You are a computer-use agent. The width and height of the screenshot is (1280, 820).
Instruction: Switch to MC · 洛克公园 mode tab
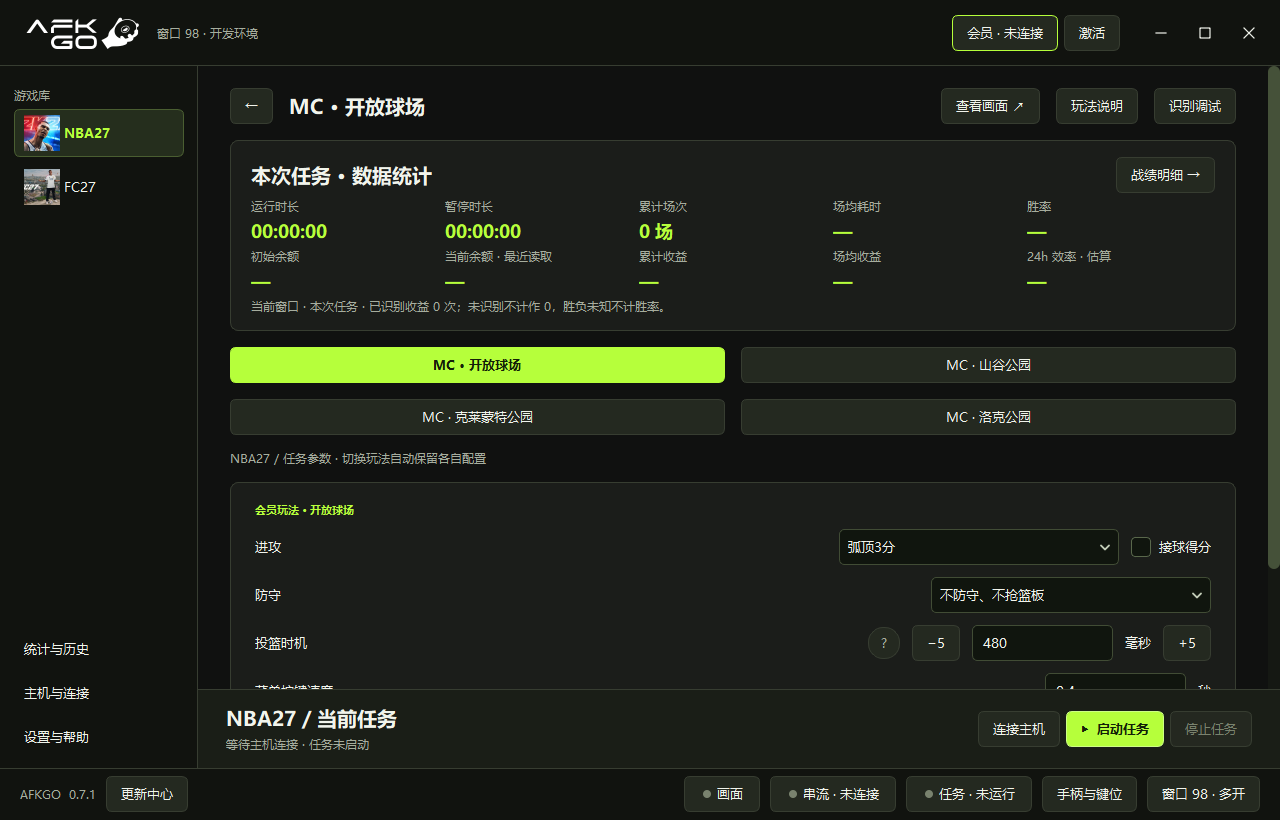click(988, 417)
